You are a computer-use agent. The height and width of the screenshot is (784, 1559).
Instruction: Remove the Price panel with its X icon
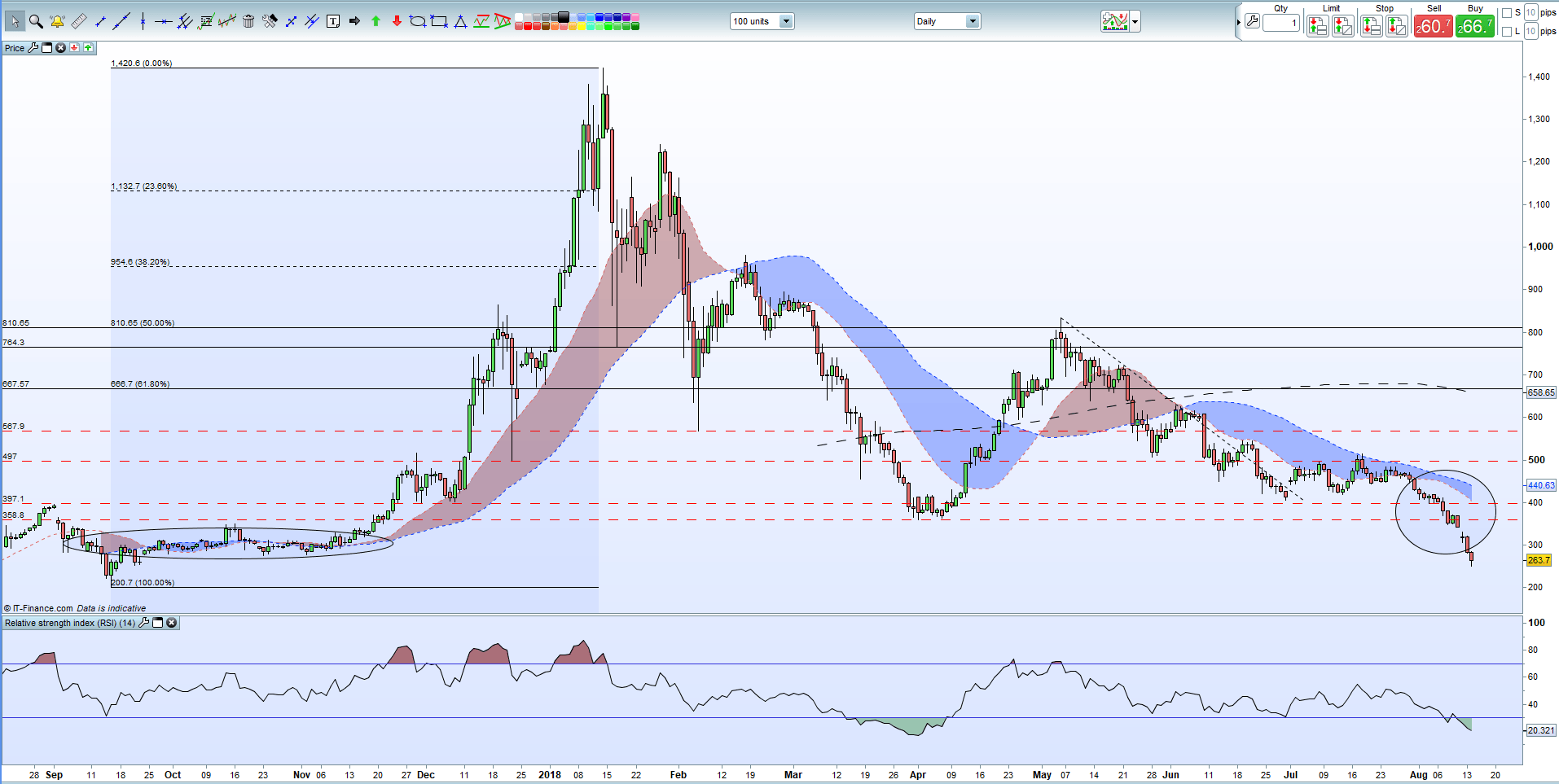pyautogui.click(x=60, y=48)
